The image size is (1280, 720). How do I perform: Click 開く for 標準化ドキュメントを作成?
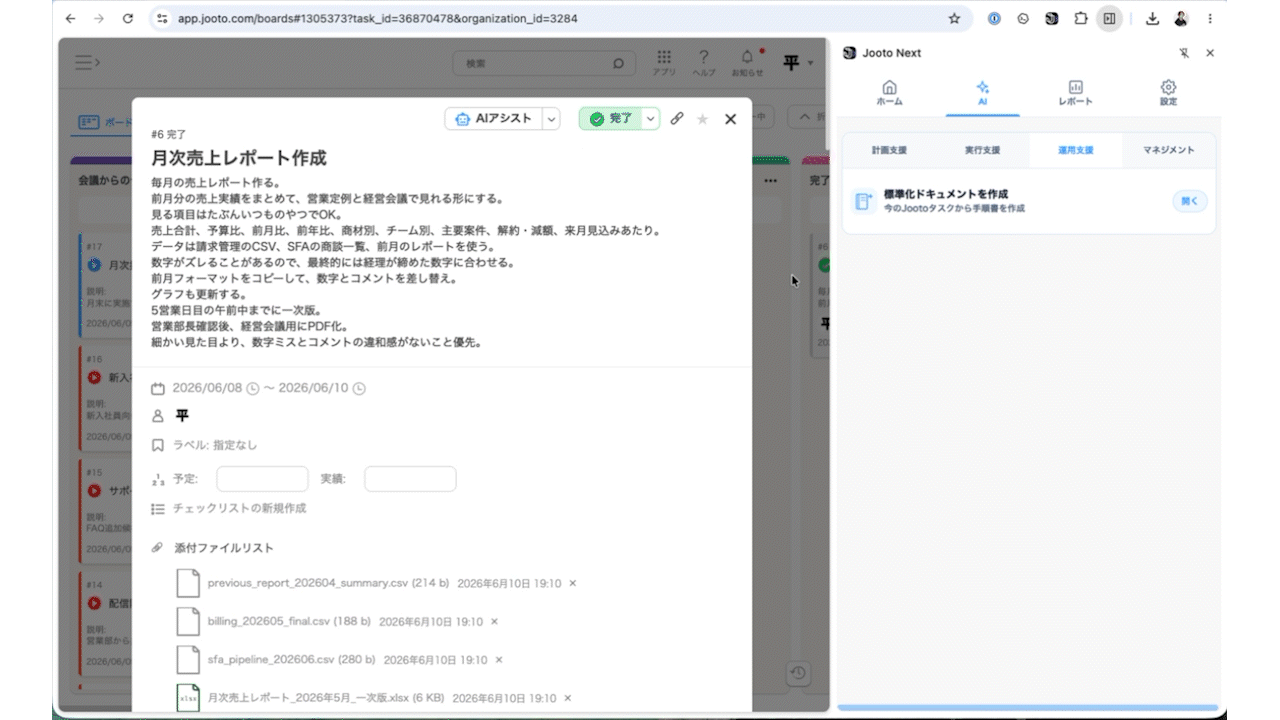(1189, 201)
